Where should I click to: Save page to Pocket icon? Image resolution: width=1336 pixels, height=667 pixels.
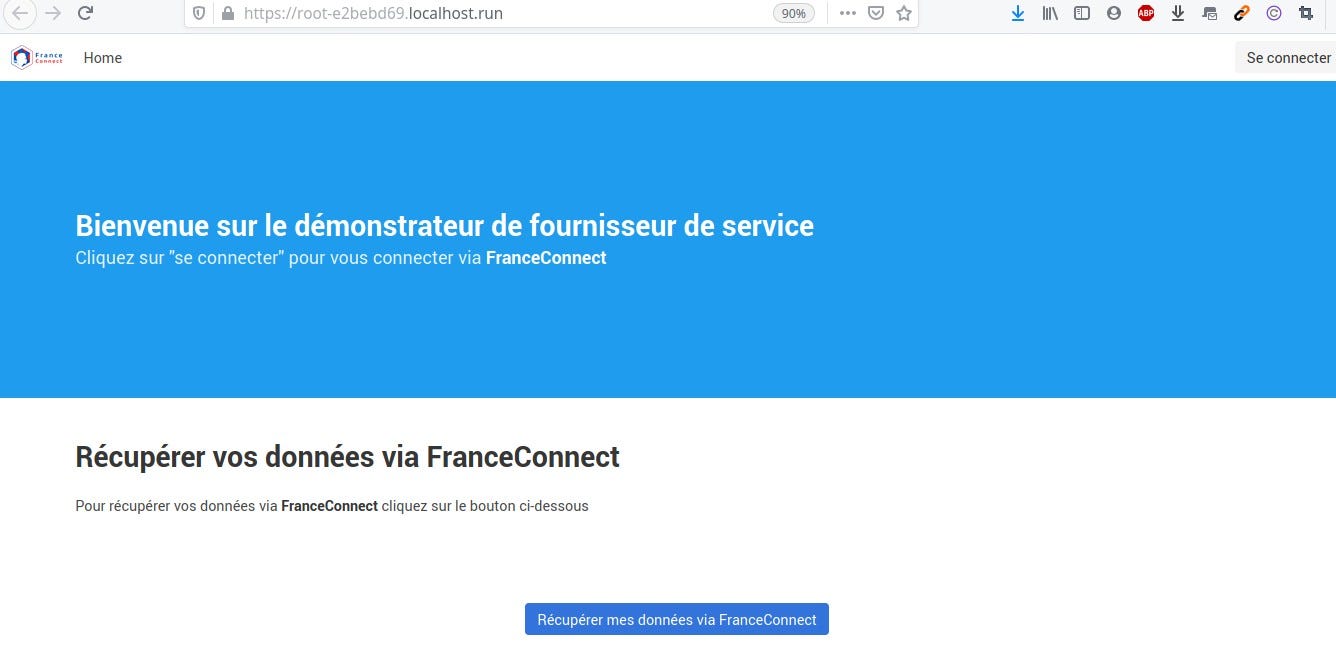(876, 13)
